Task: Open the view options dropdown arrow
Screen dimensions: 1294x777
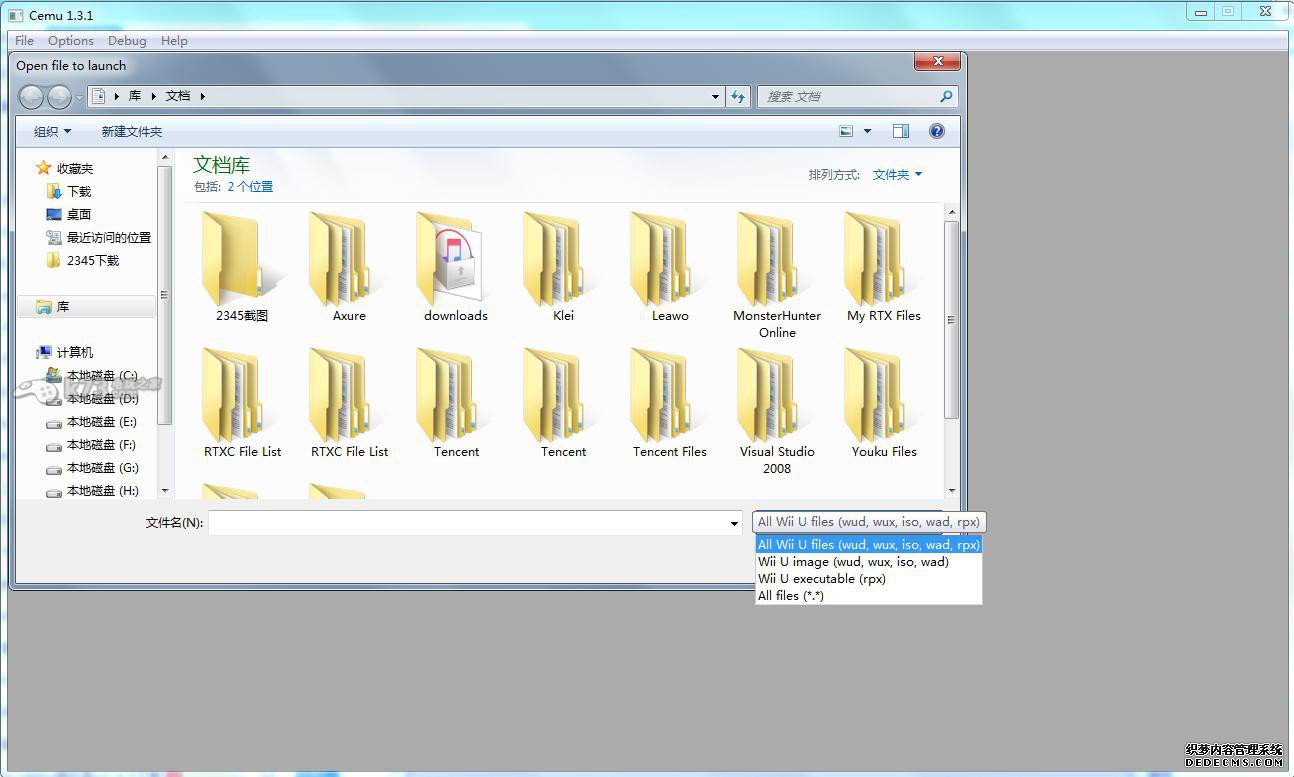Action: coord(867,131)
